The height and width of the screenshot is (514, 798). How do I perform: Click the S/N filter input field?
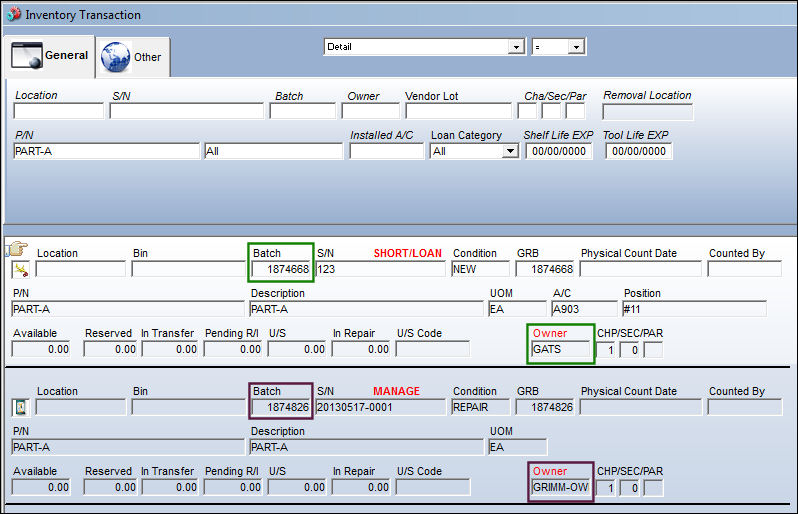click(x=186, y=111)
